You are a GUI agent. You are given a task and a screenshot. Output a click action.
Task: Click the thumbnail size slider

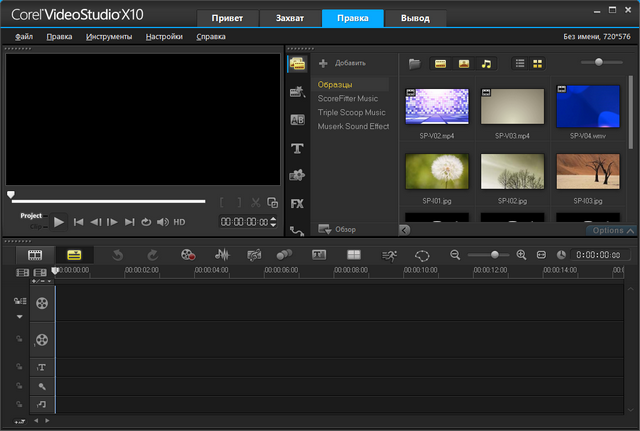click(x=598, y=63)
